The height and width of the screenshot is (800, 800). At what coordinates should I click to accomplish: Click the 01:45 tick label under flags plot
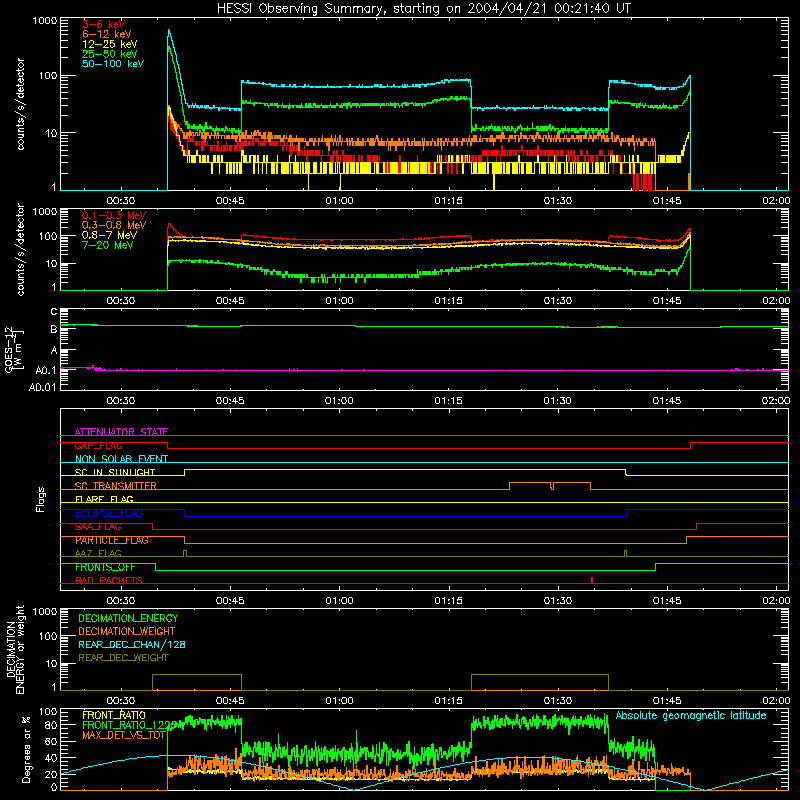point(667,601)
